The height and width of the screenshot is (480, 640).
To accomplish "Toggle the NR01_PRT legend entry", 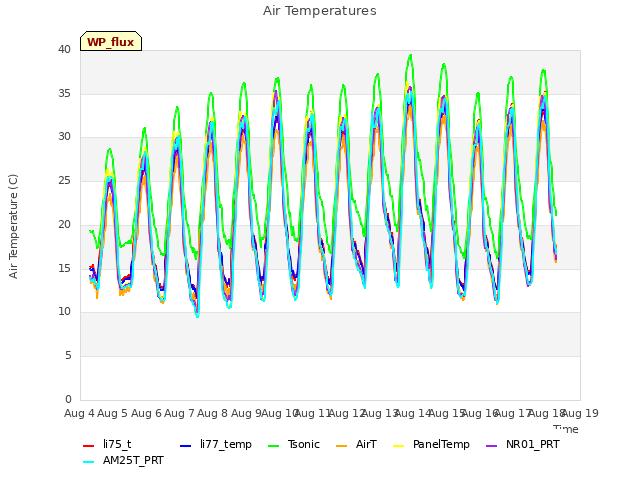I will 523,444.
